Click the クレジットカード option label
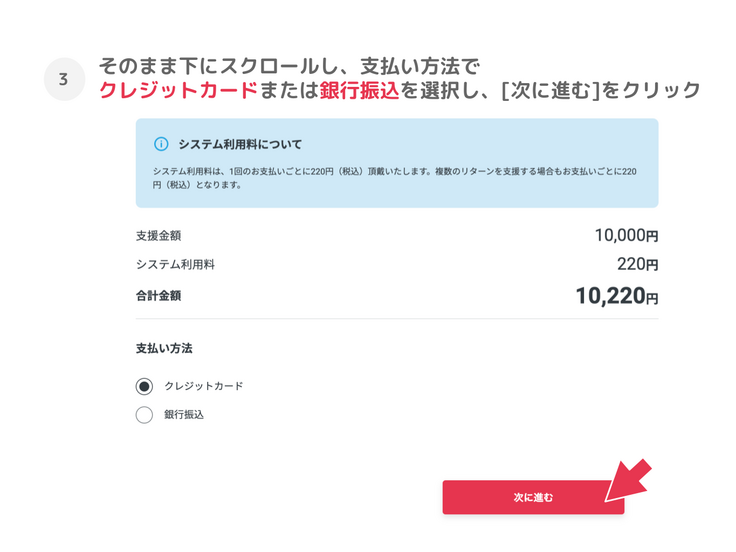This screenshot has width=736, height=552. point(203,386)
